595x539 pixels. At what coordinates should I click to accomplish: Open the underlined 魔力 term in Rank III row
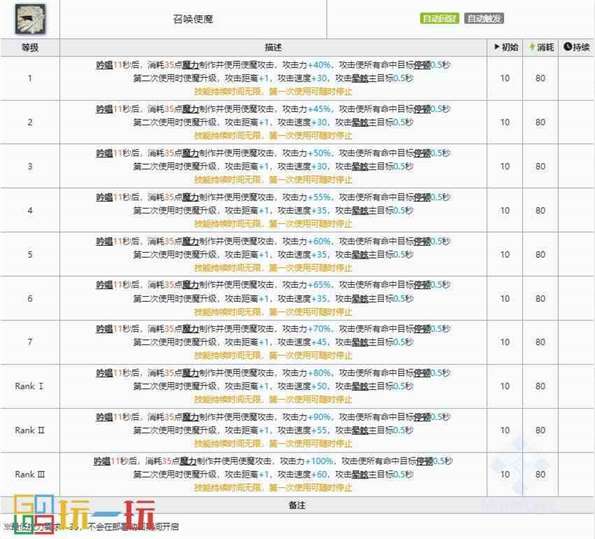[188, 461]
